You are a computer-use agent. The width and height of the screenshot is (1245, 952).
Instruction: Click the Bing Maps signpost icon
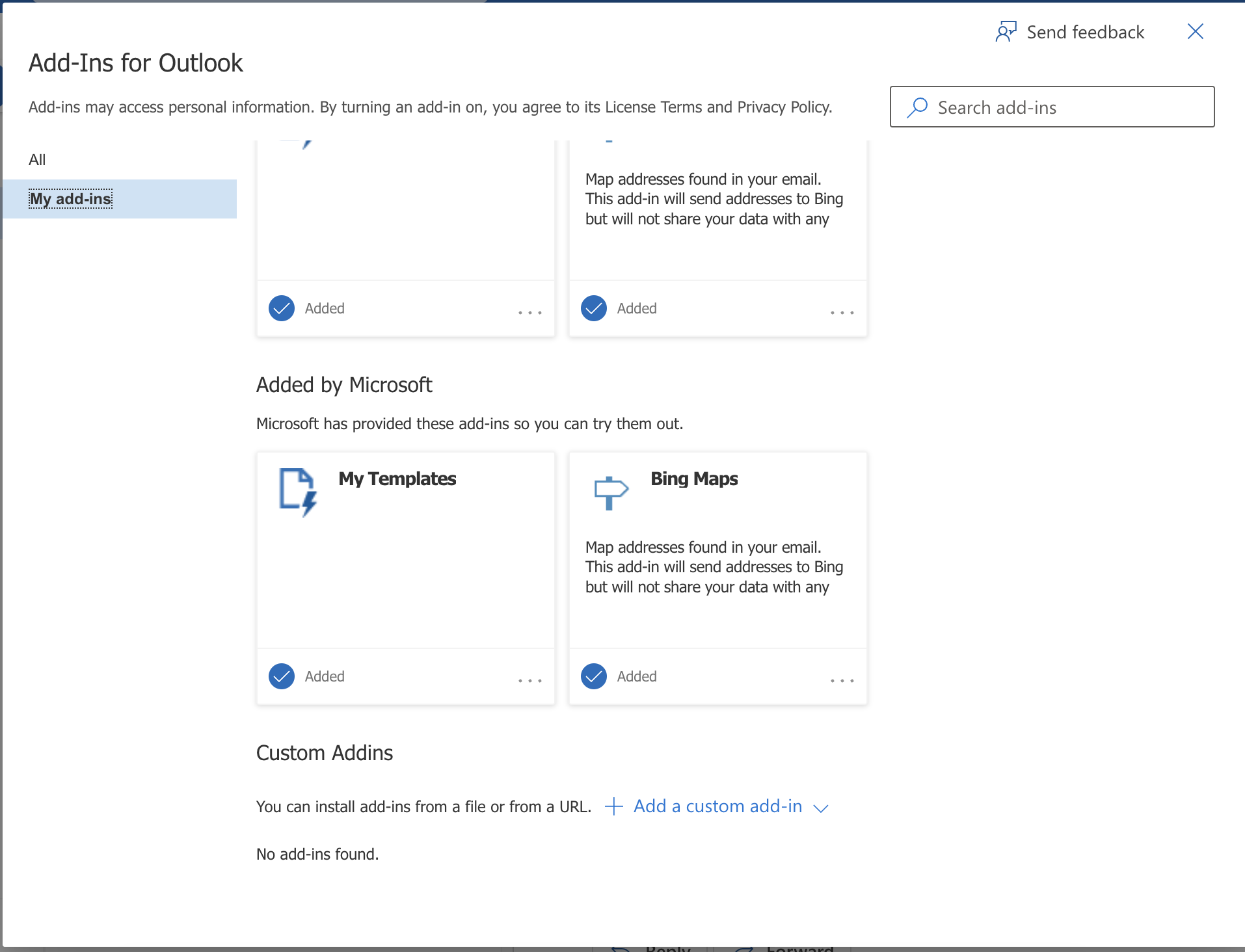tap(611, 493)
